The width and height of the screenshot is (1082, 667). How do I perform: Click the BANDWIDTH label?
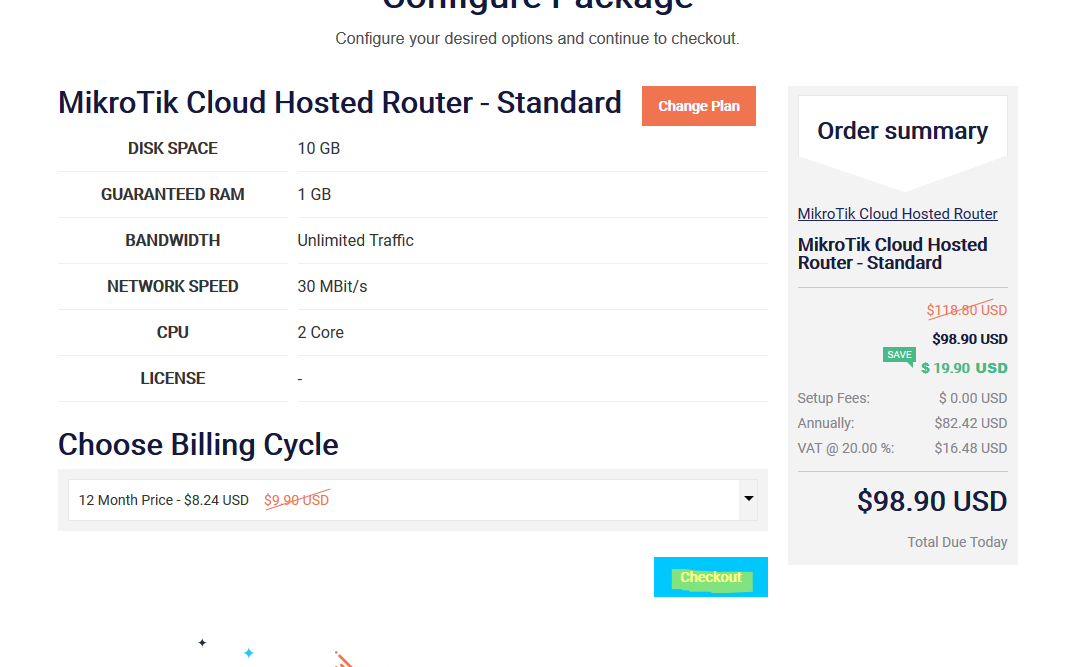[x=173, y=241]
